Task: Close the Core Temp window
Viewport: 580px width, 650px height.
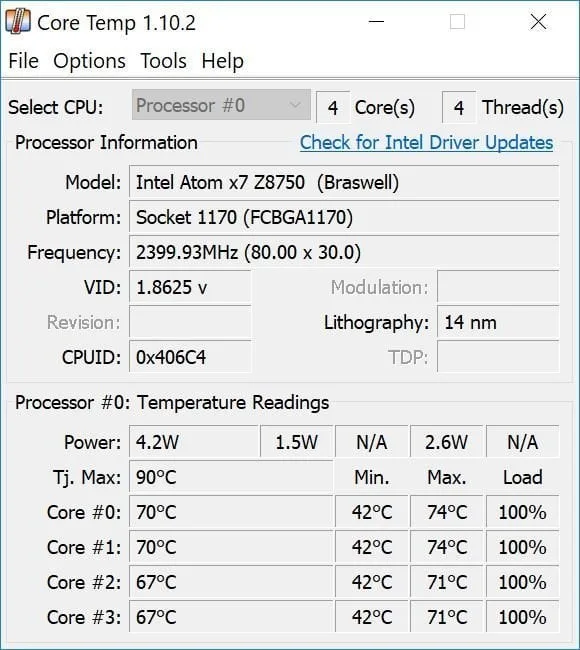Action: (x=538, y=22)
